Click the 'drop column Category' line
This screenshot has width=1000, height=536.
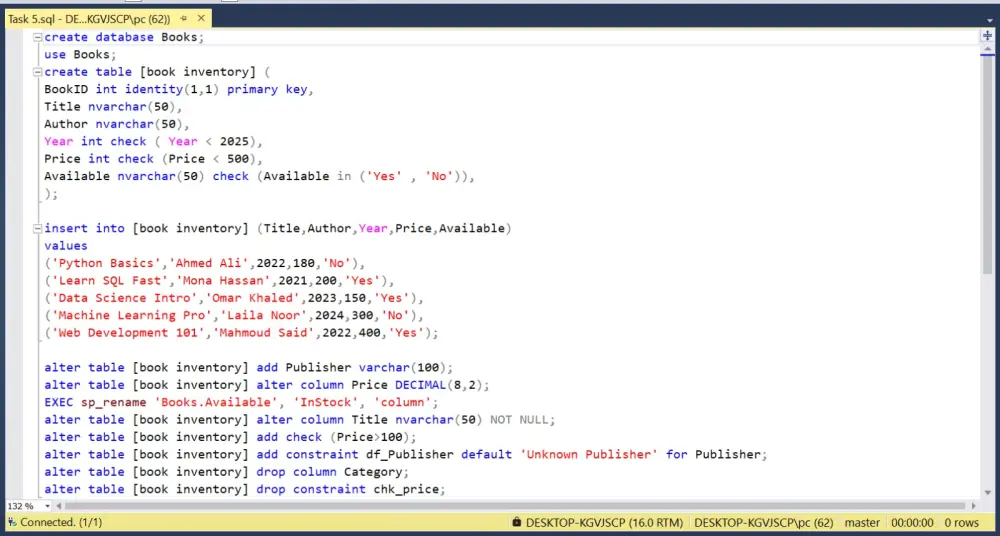point(226,472)
